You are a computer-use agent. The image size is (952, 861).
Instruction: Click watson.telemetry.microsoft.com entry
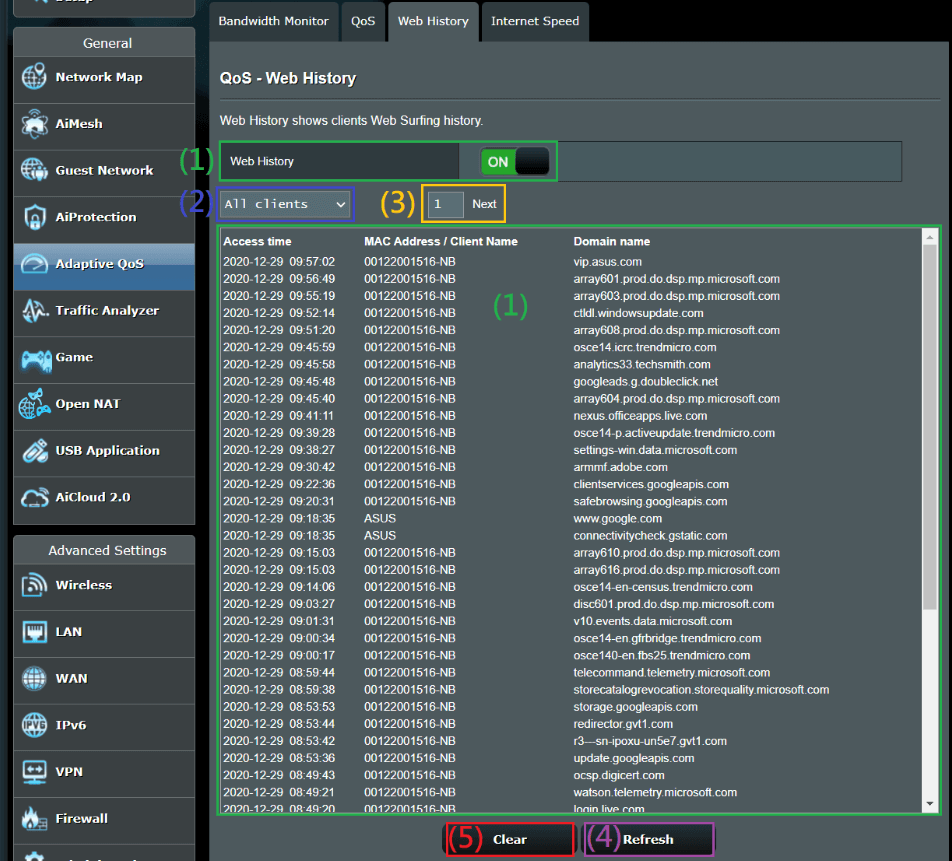coord(655,792)
